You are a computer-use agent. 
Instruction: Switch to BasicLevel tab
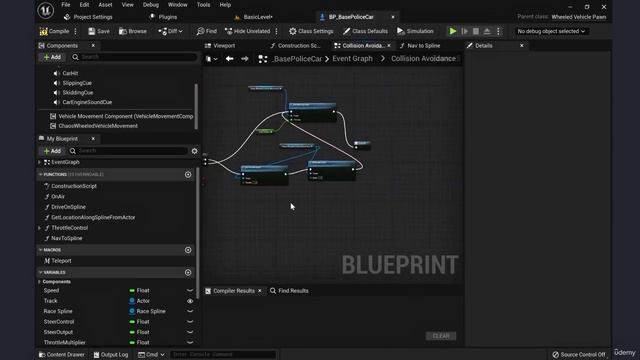click(253, 17)
